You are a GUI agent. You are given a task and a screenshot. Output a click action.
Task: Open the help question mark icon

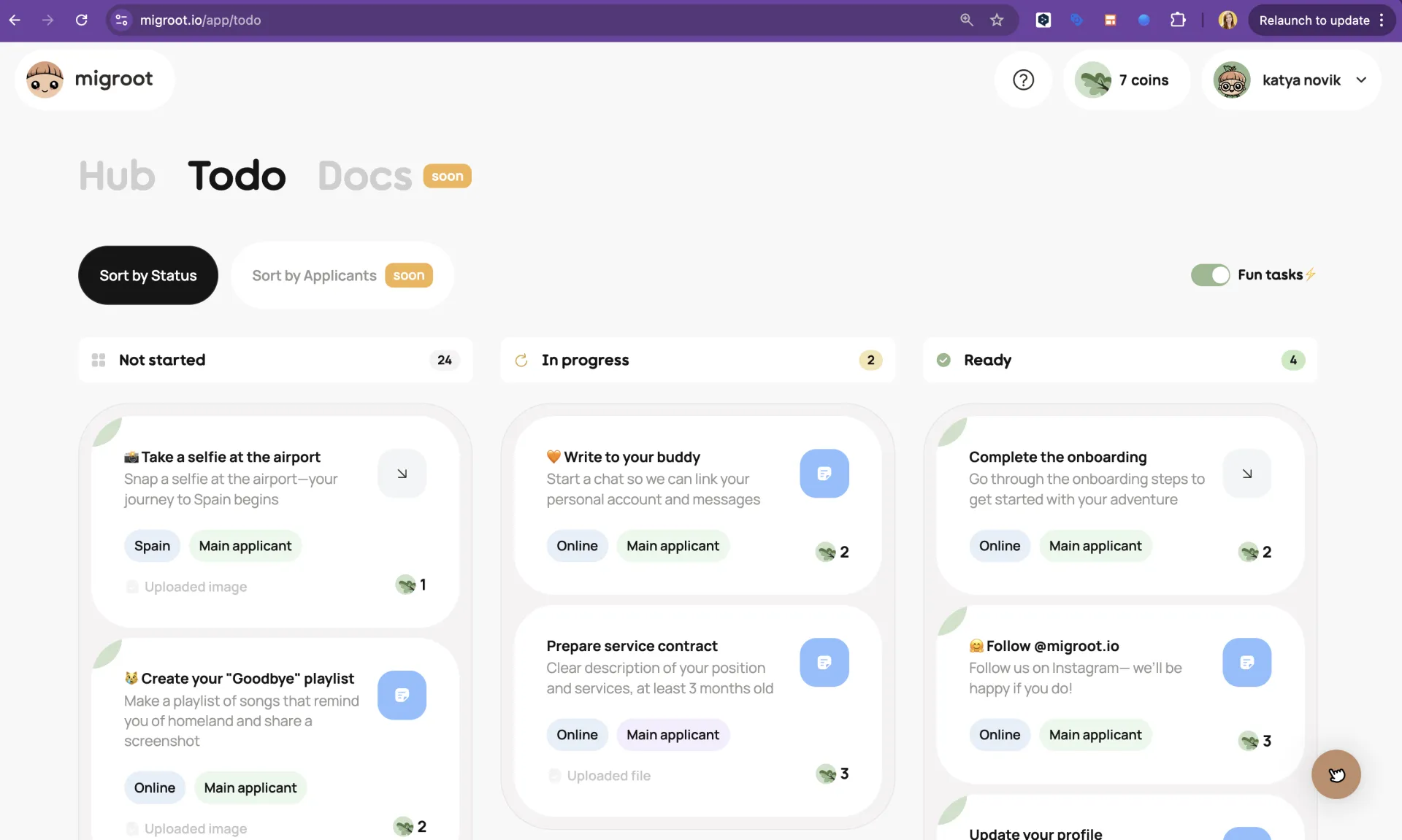click(x=1023, y=80)
